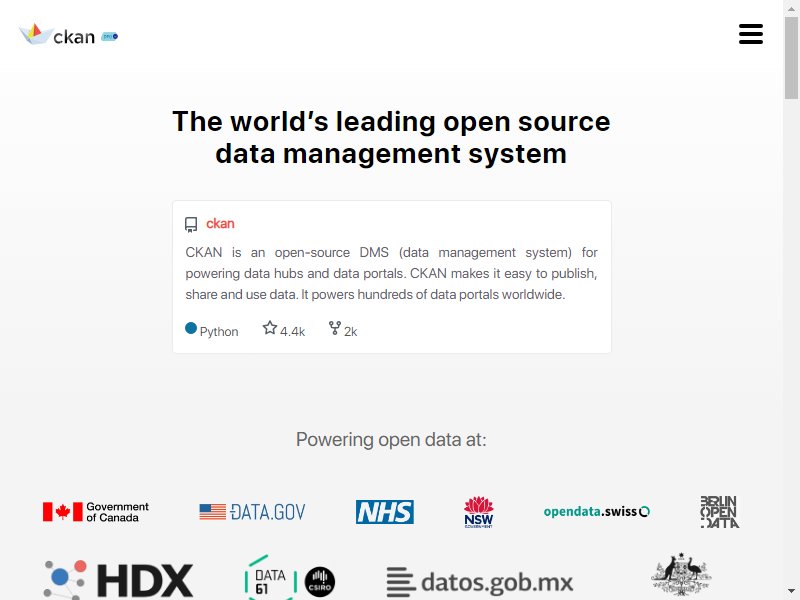800x600 pixels.
Task: Click the Berlin Open Data logo
Action: pyautogui.click(x=720, y=512)
